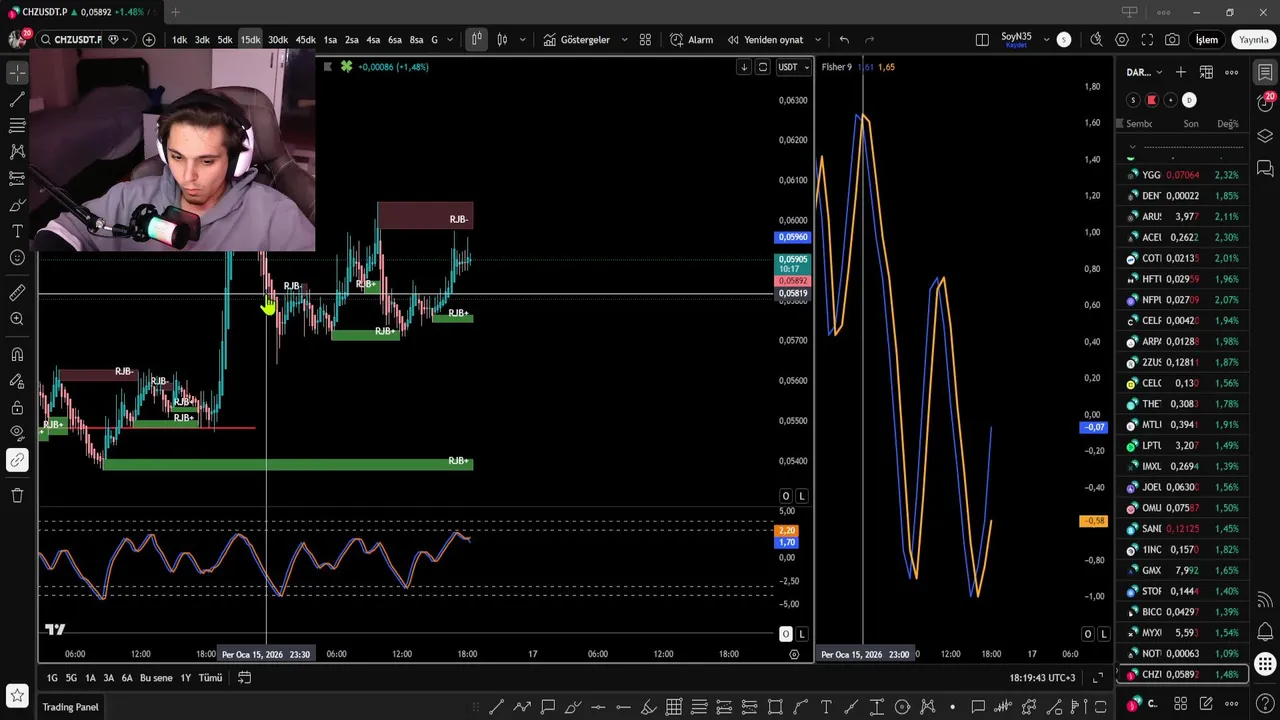
Task: Create an Alarm
Action: 692,40
